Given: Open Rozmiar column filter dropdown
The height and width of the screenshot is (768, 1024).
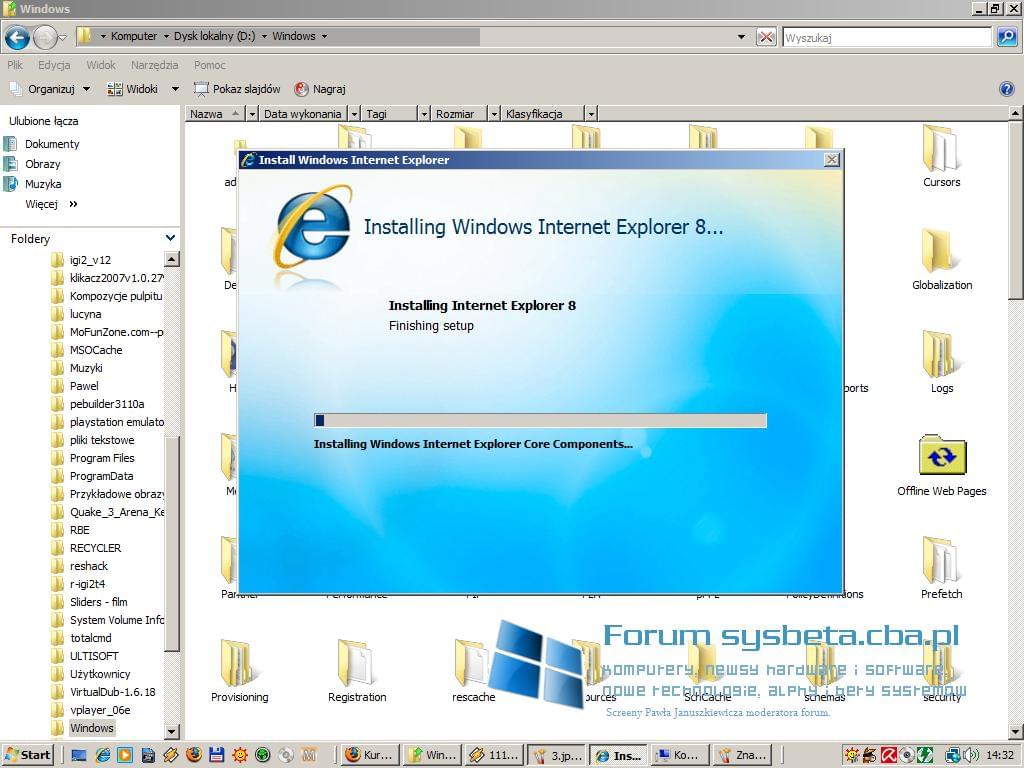Looking at the screenshot, I should click(x=494, y=114).
